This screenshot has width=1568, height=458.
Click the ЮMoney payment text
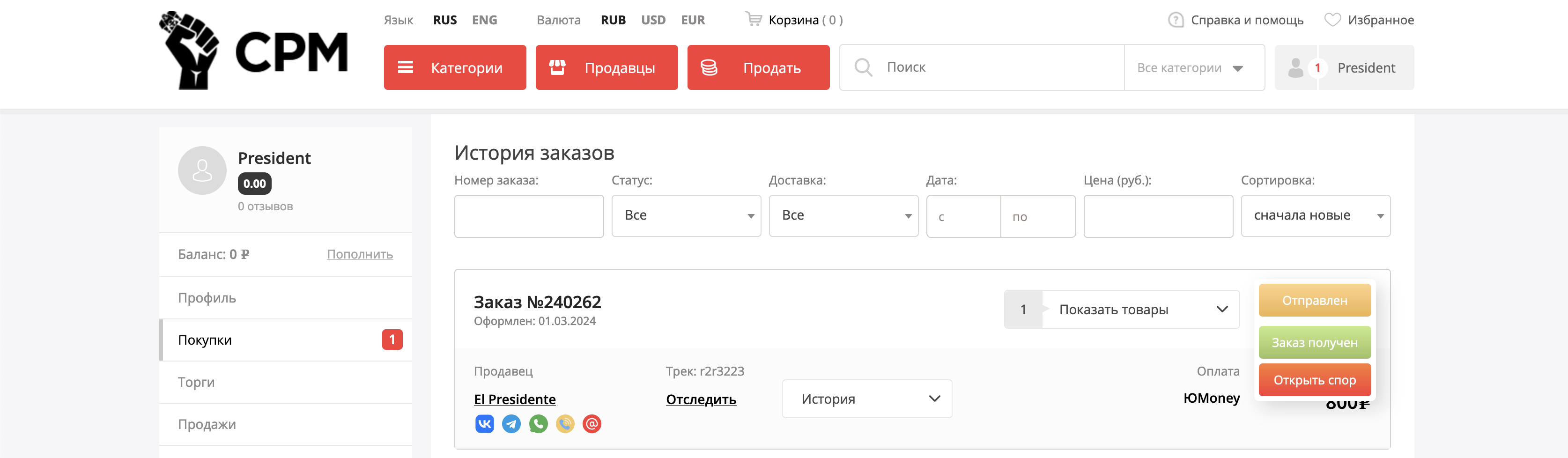(1211, 399)
